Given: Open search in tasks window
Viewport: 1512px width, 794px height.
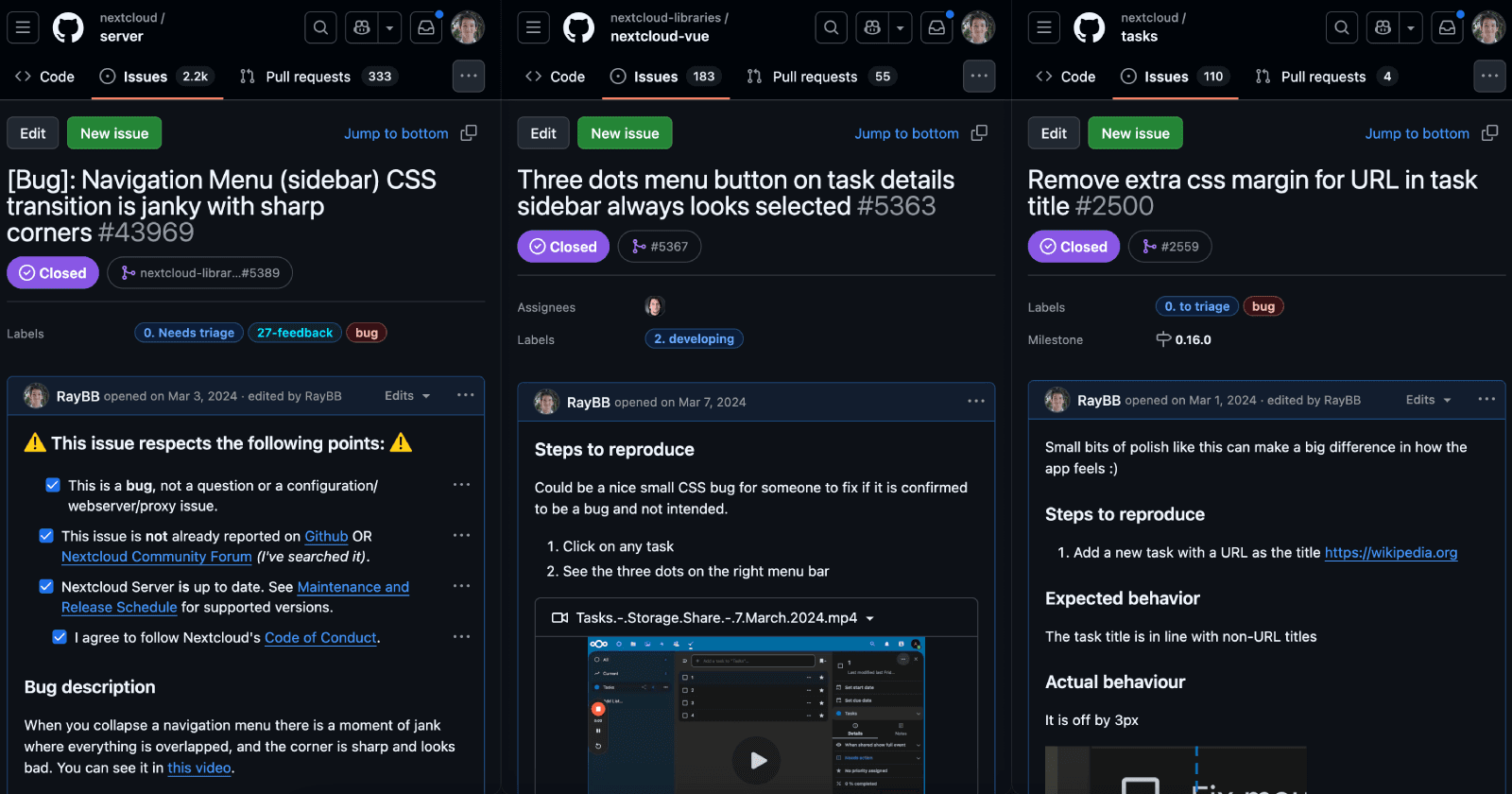Looking at the screenshot, I should coord(1341,27).
